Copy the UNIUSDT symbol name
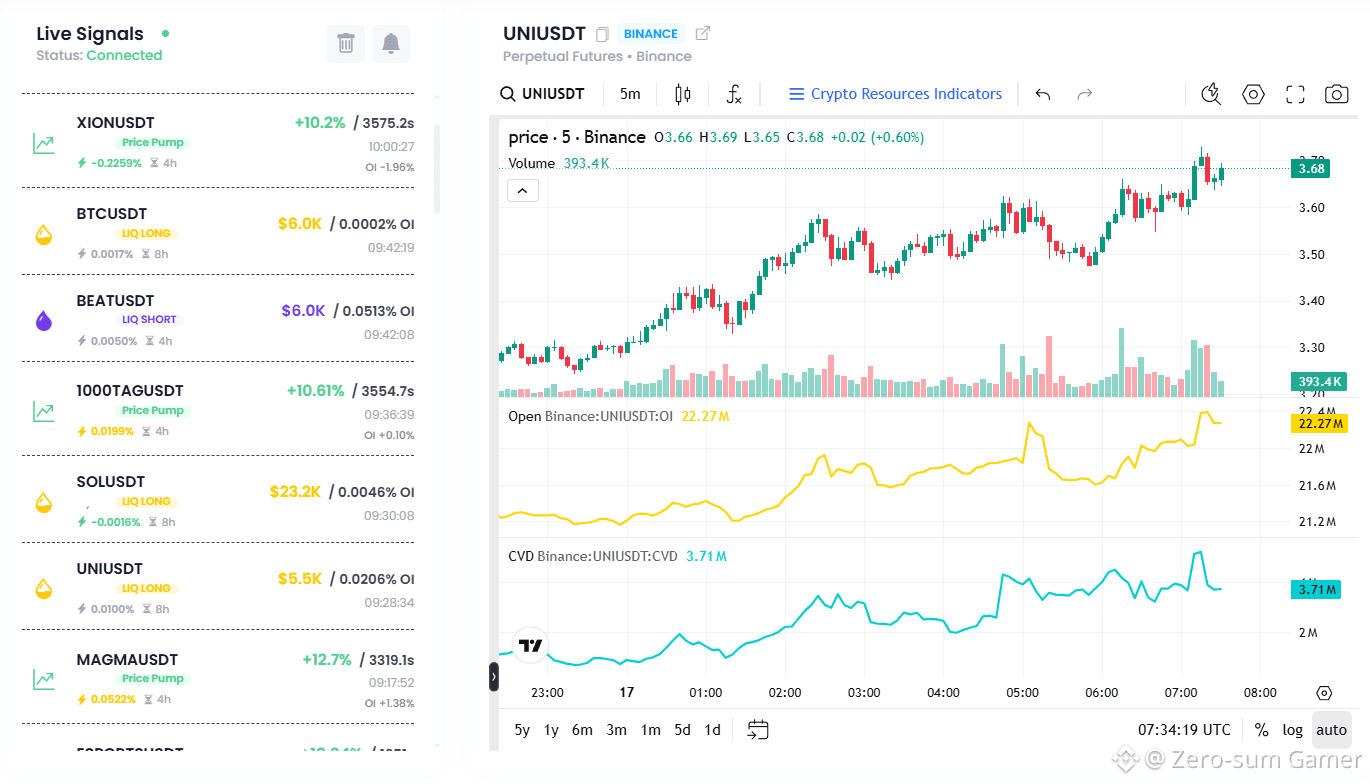This screenshot has height=784, width=1370. [602, 34]
